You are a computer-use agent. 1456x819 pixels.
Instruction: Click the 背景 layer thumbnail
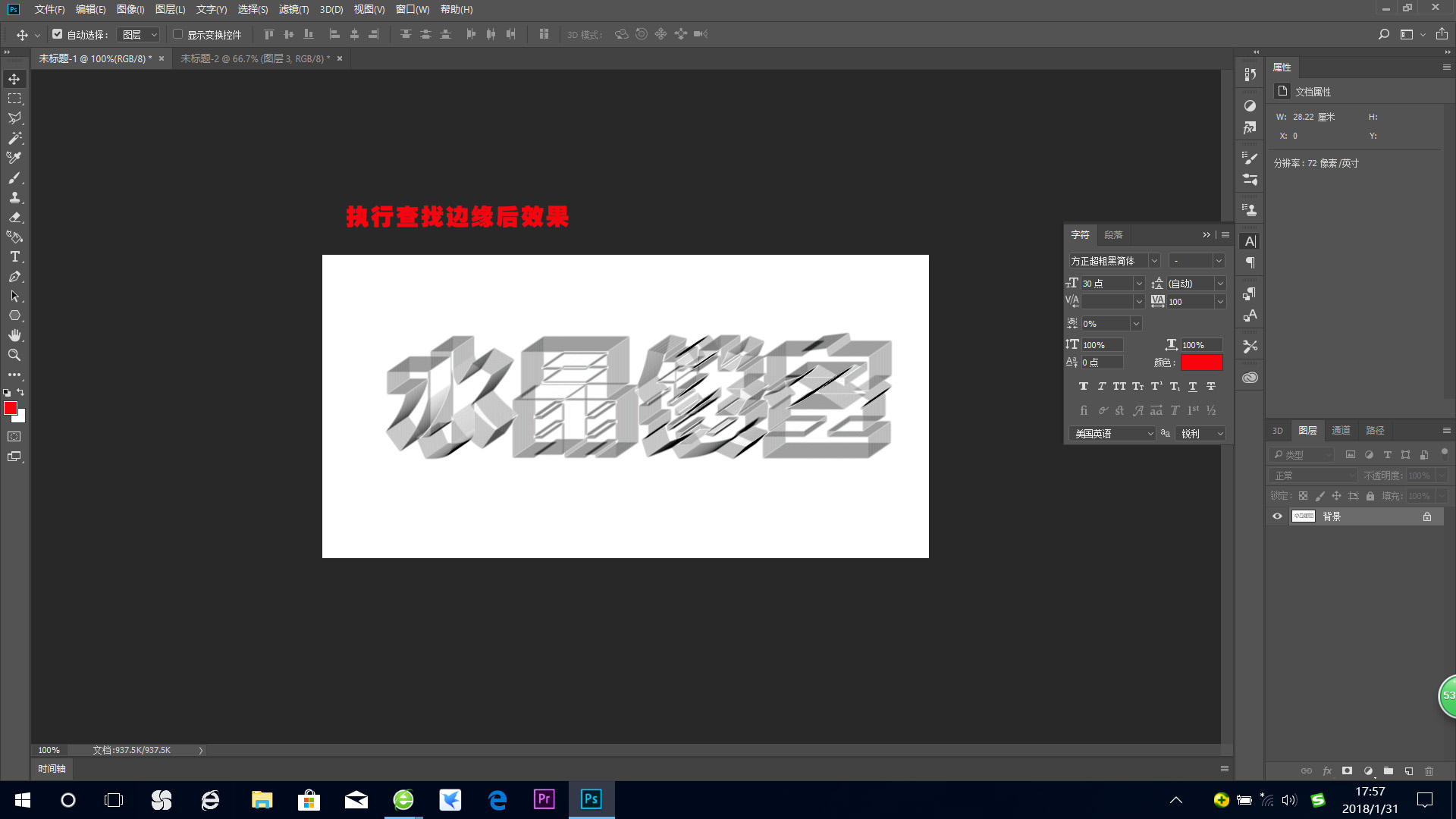tap(1303, 516)
